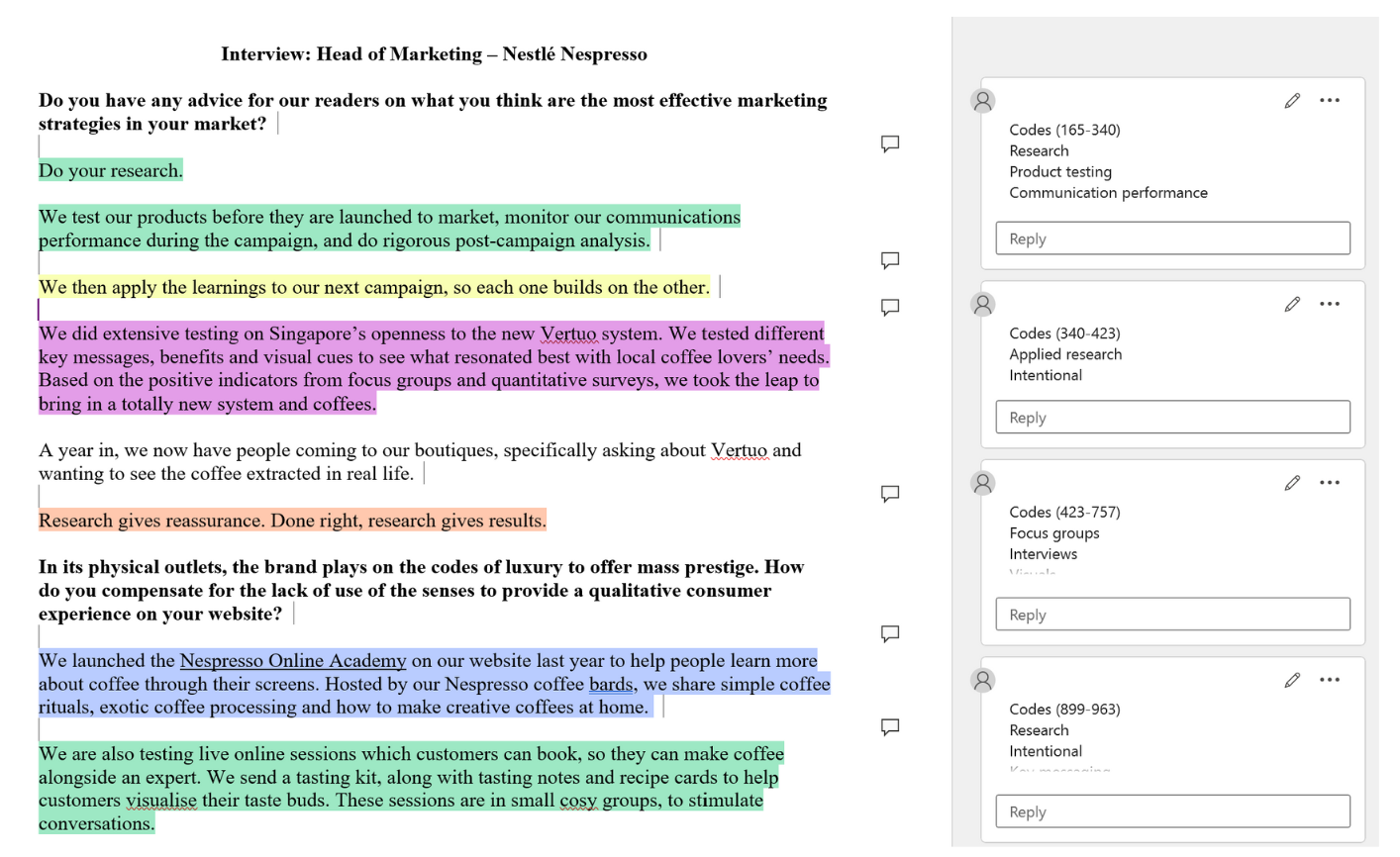Screen dimensions: 1400x857
Task: Click the title 'Interview: Head of Marketing – Nestlé Nespresso'
Action: [x=434, y=54]
